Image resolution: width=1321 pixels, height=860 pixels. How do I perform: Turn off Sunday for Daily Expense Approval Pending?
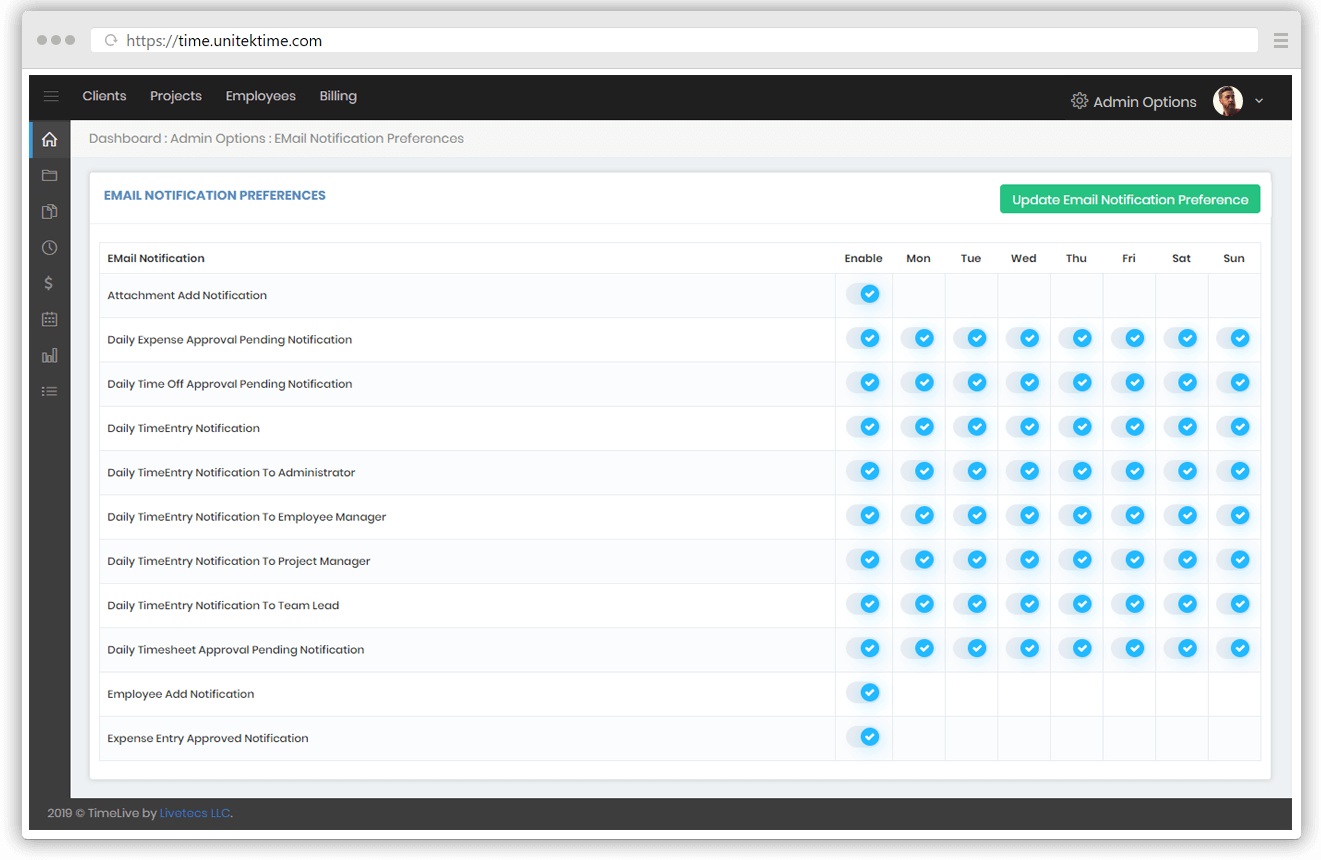(x=1233, y=339)
